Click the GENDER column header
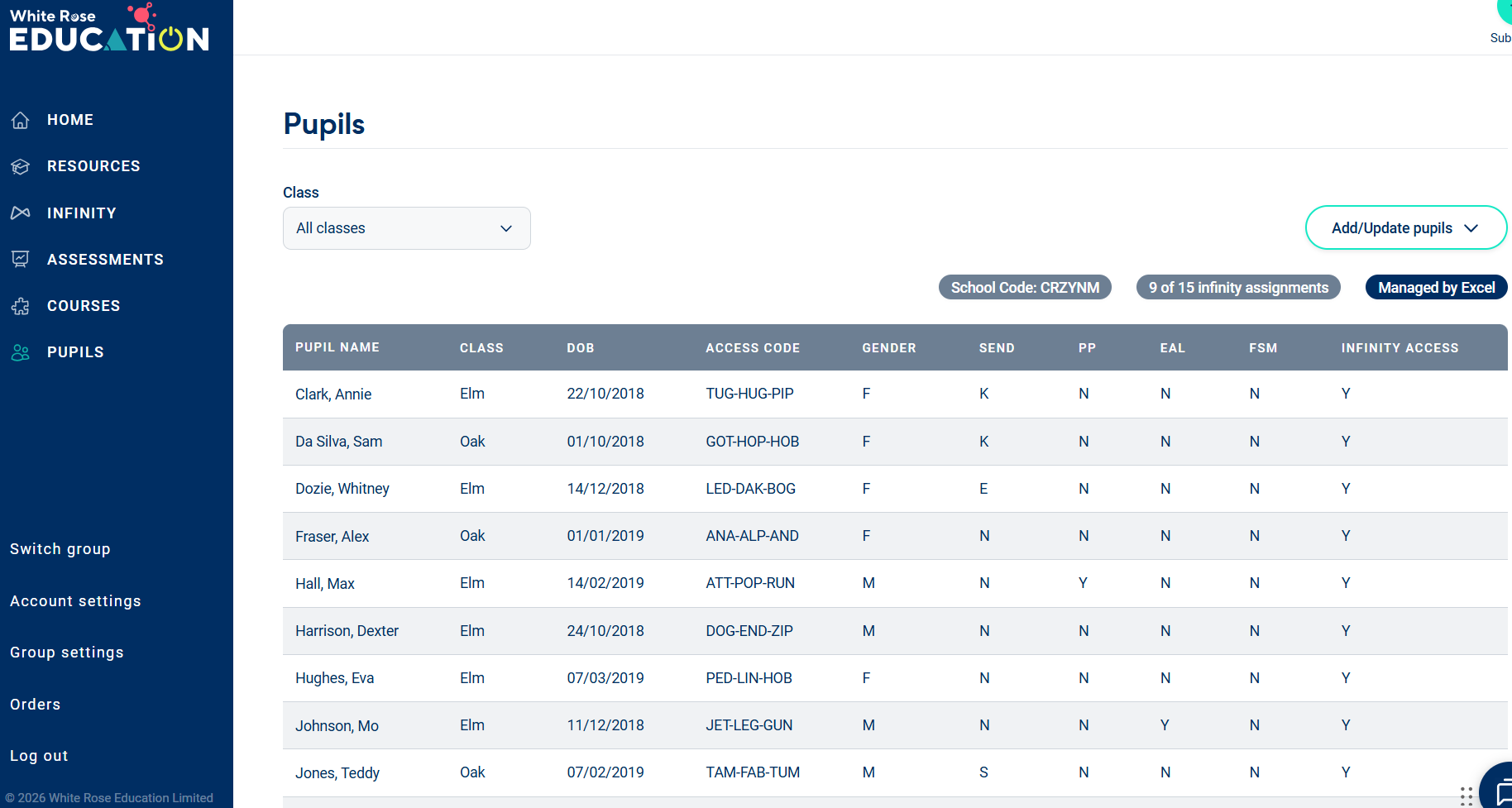1512x808 pixels. [889, 348]
